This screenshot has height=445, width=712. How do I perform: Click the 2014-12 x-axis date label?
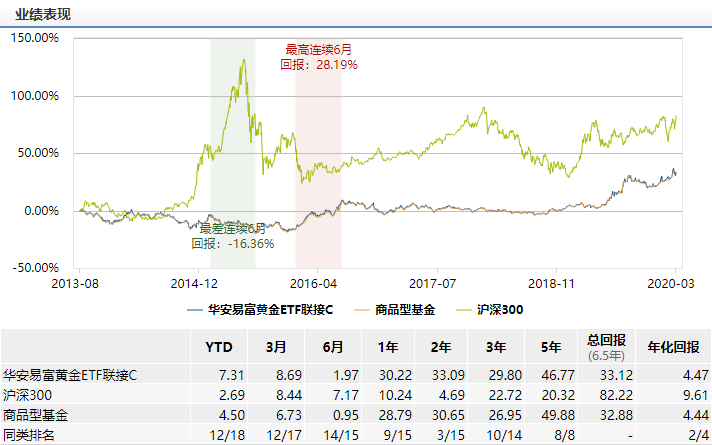pos(194,284)
